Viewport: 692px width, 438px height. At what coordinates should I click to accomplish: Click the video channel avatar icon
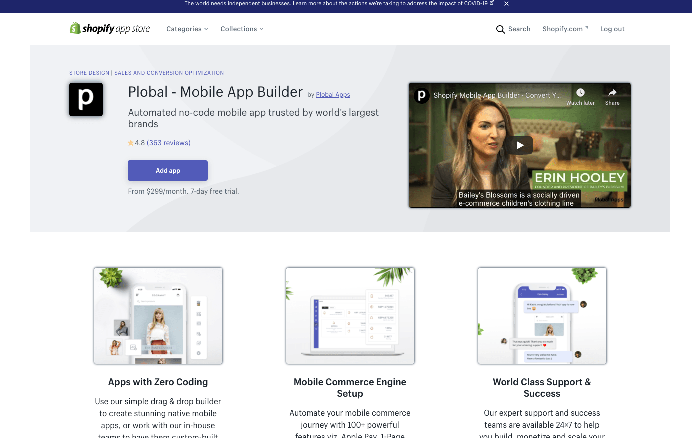[421, 95]
